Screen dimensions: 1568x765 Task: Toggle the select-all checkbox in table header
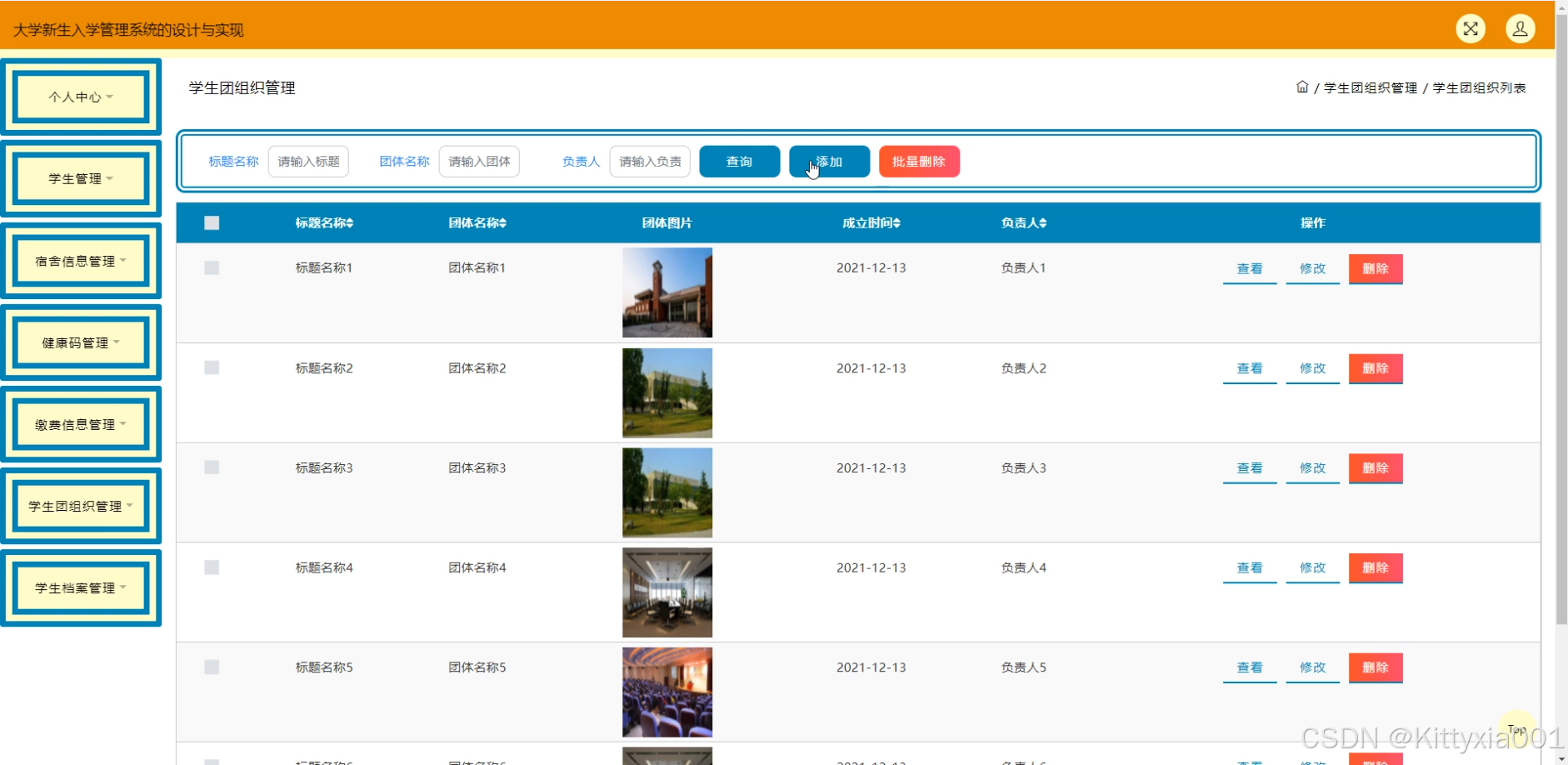click(x=212, y=223)
